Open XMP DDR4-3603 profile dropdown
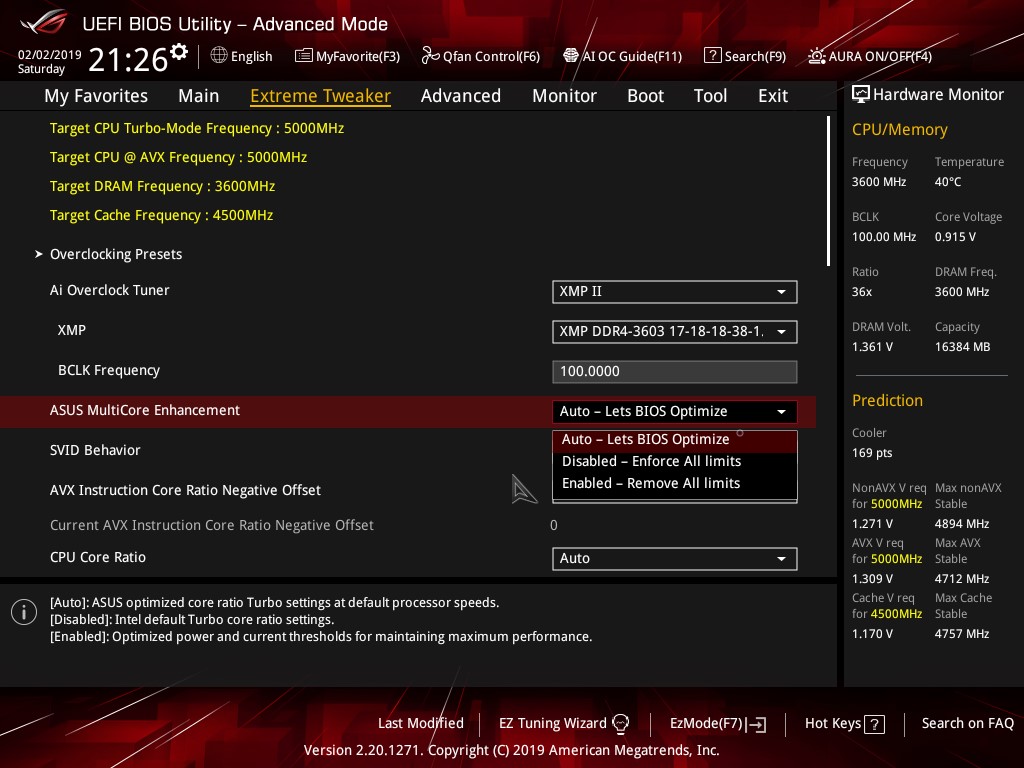Screen dimensions: 1024x768 click(x=675, y=331)
